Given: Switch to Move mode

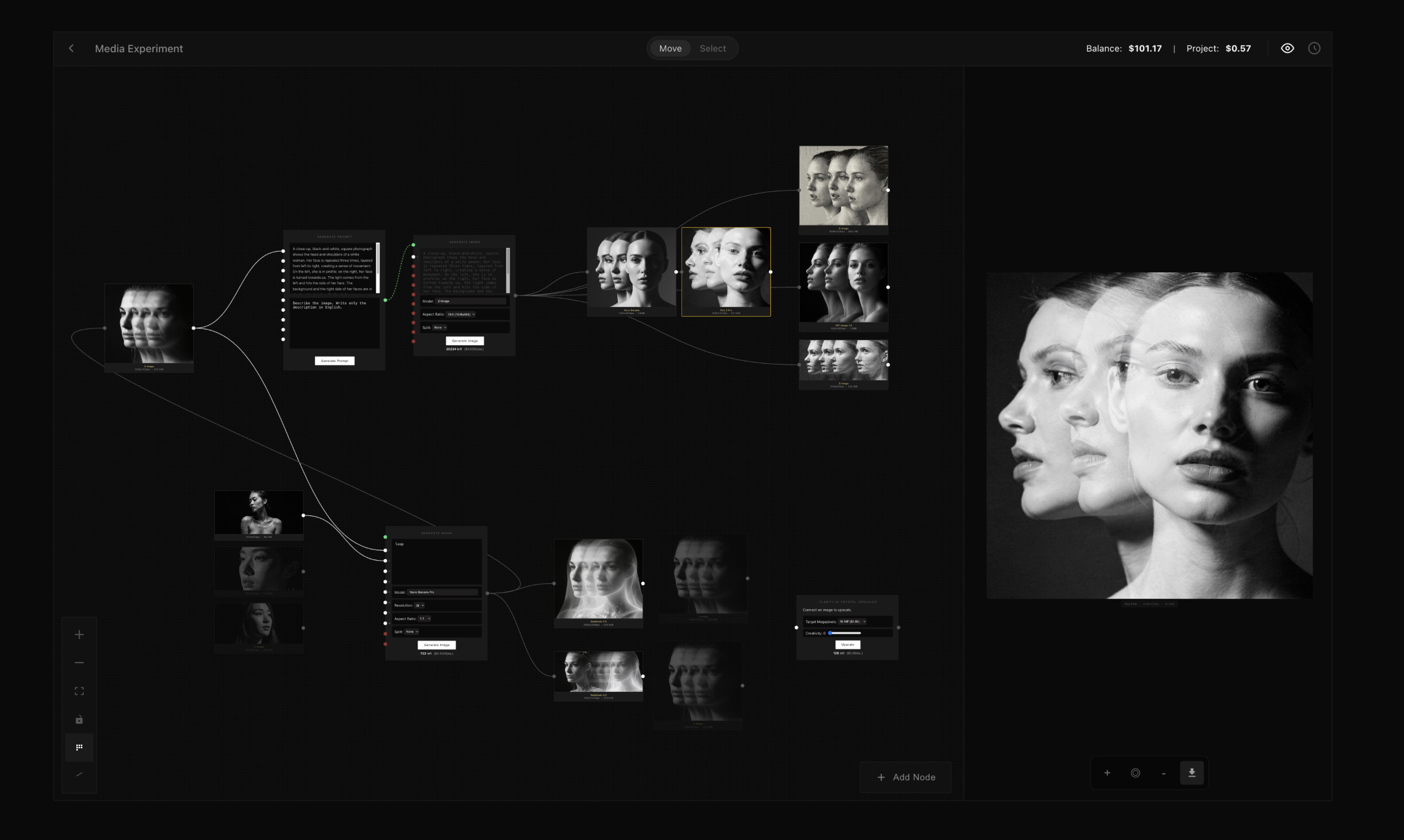Looking at the screenshot, I should [670, 49].
